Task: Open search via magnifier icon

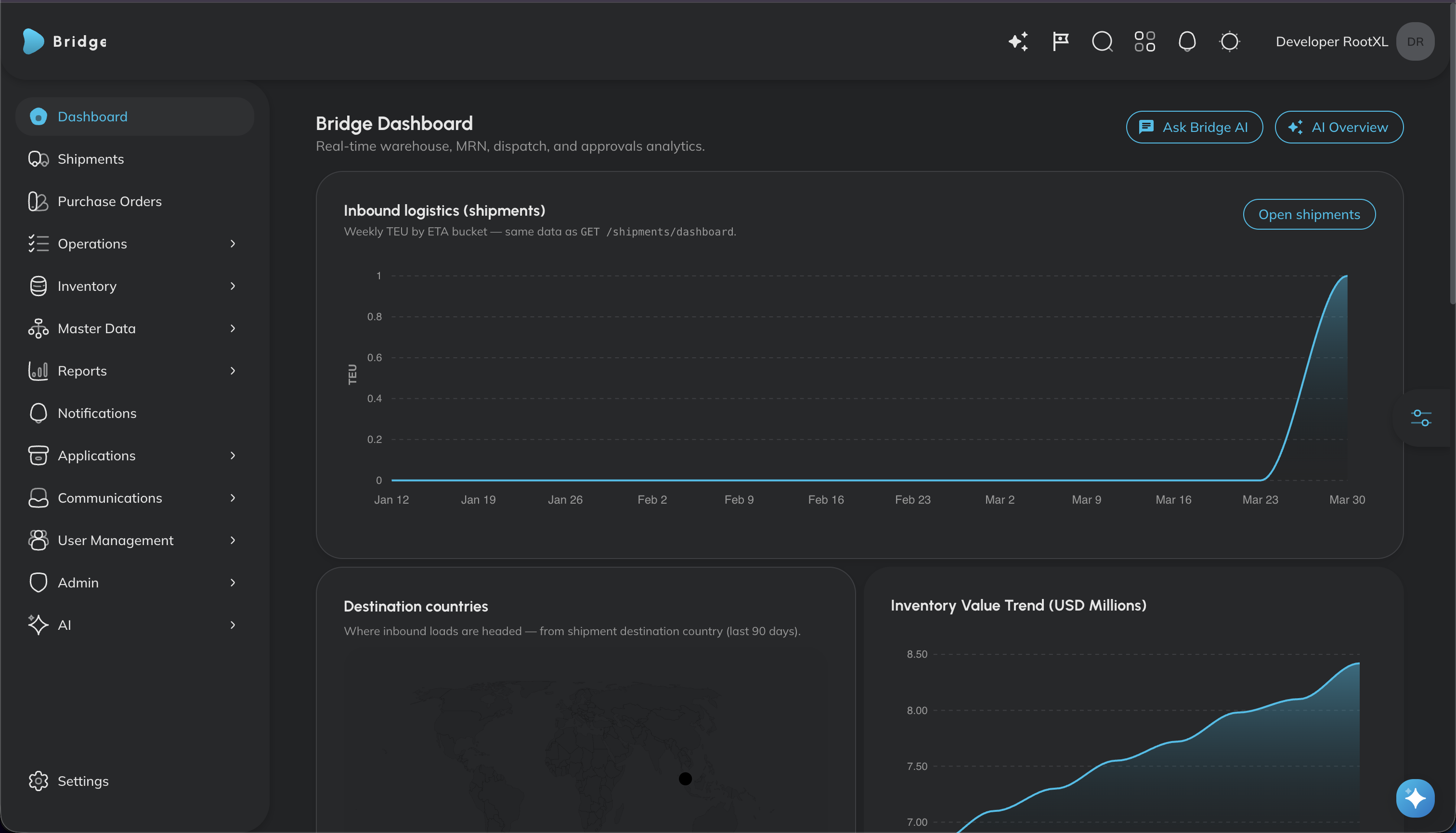Action: coord(1102,42)
